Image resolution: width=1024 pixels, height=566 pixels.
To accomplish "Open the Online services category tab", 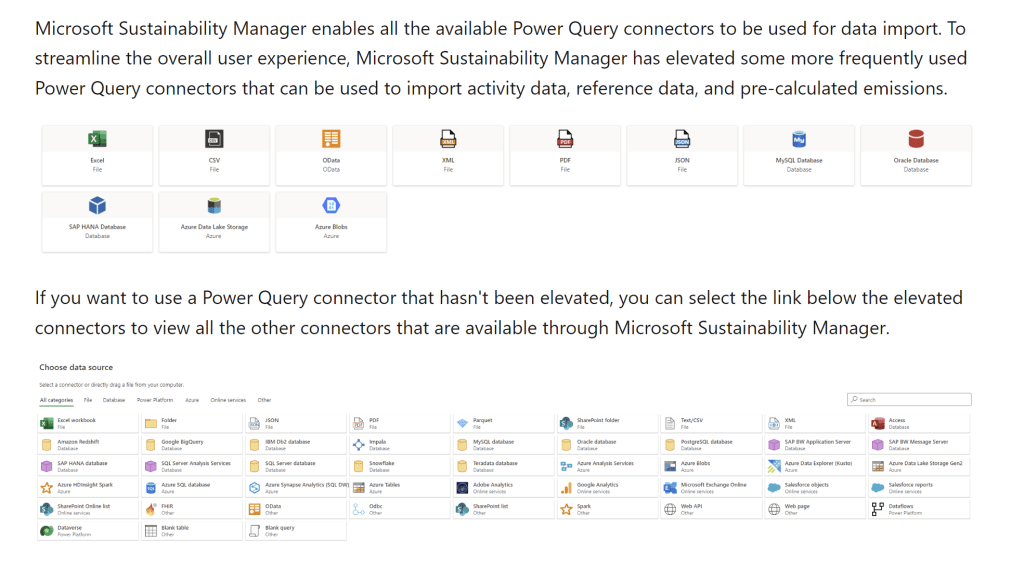I will 228,400.
